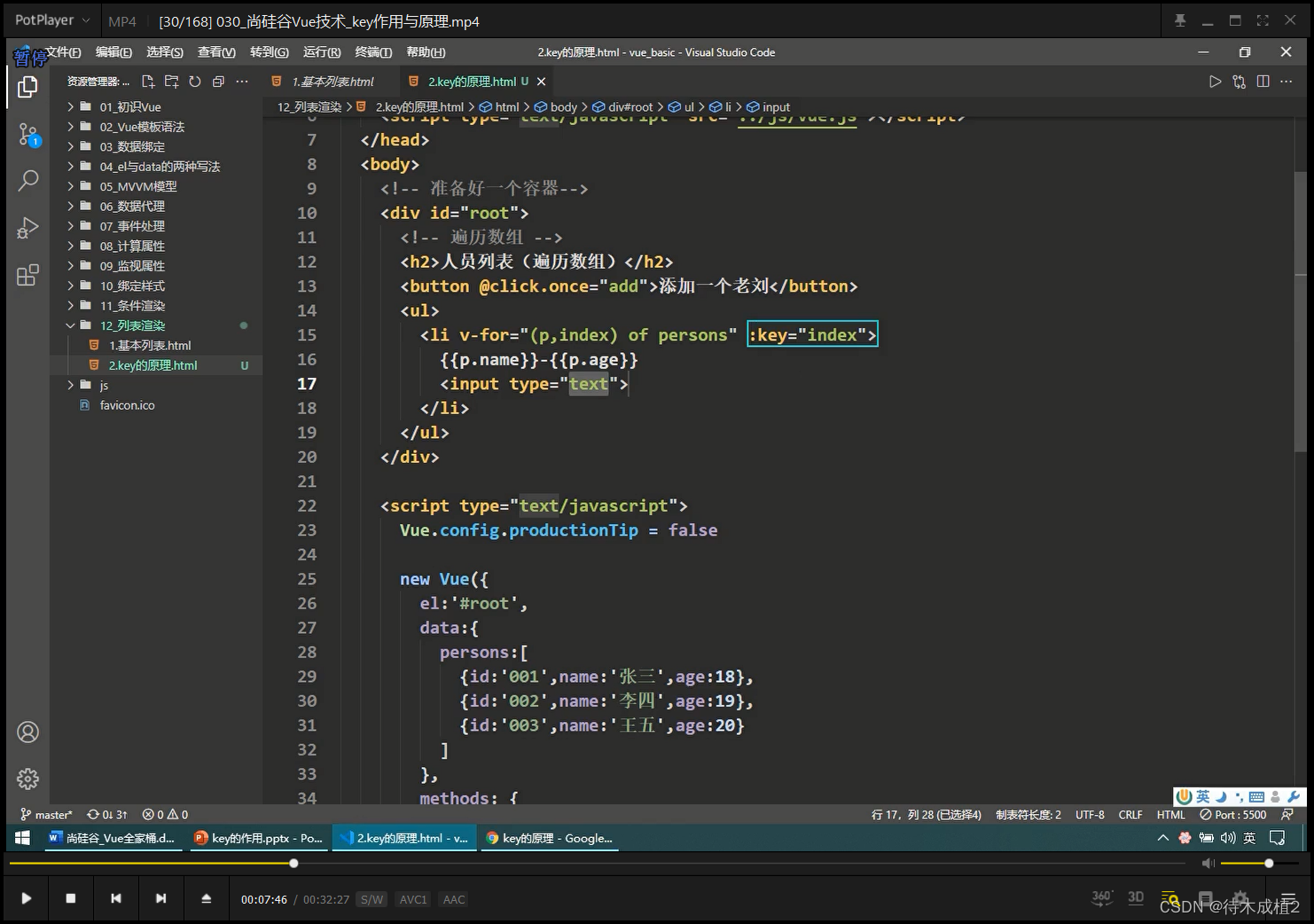Open the Run and Debug view
The width and height of the screenshot is (1314, 924).
click(x=27, y=228)
